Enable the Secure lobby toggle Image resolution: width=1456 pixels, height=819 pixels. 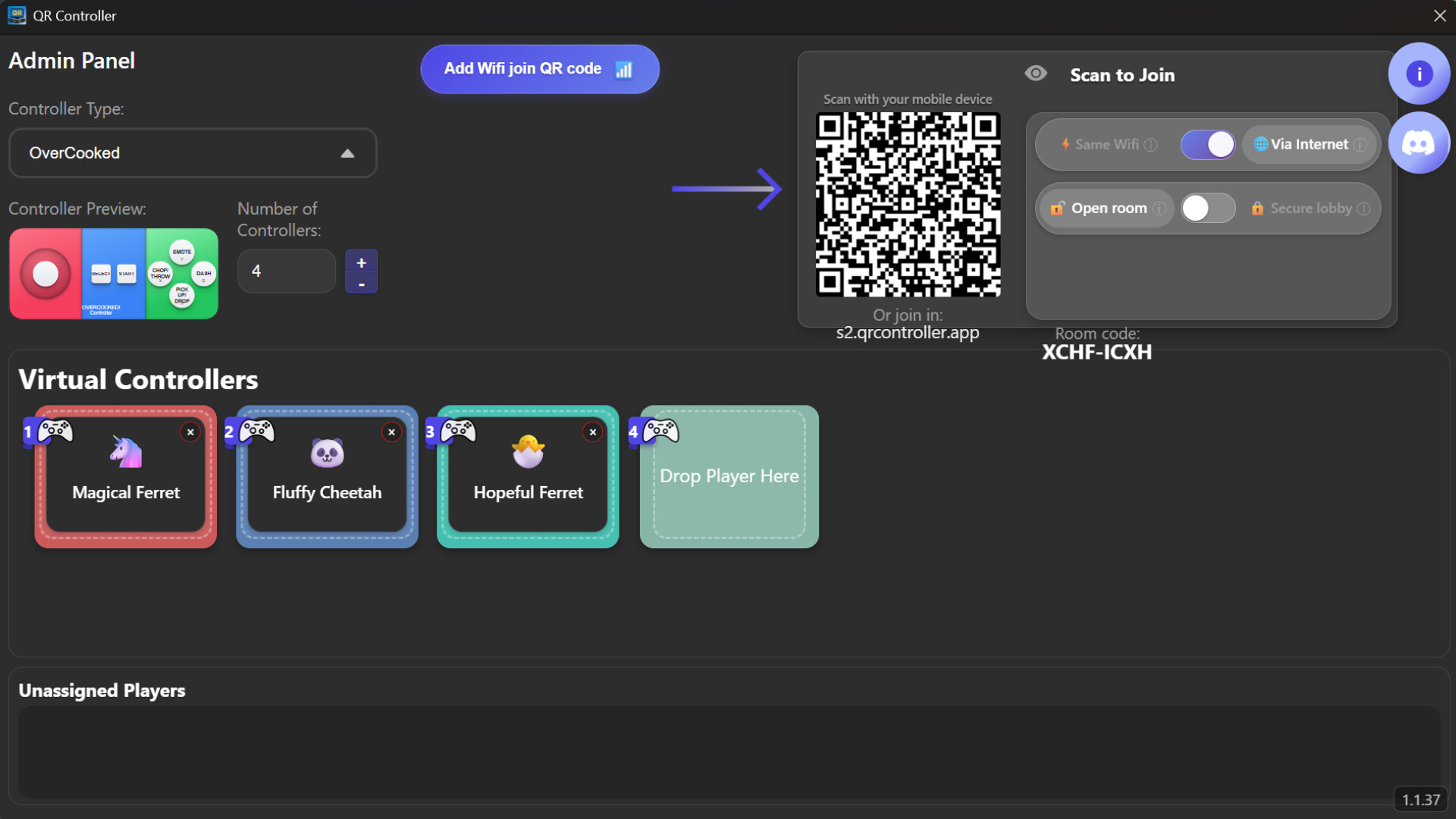(1207, 208)
